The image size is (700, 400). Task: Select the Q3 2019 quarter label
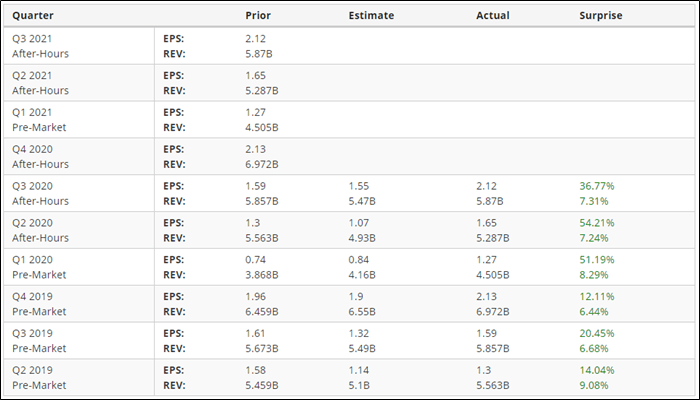tap(34, 334)
